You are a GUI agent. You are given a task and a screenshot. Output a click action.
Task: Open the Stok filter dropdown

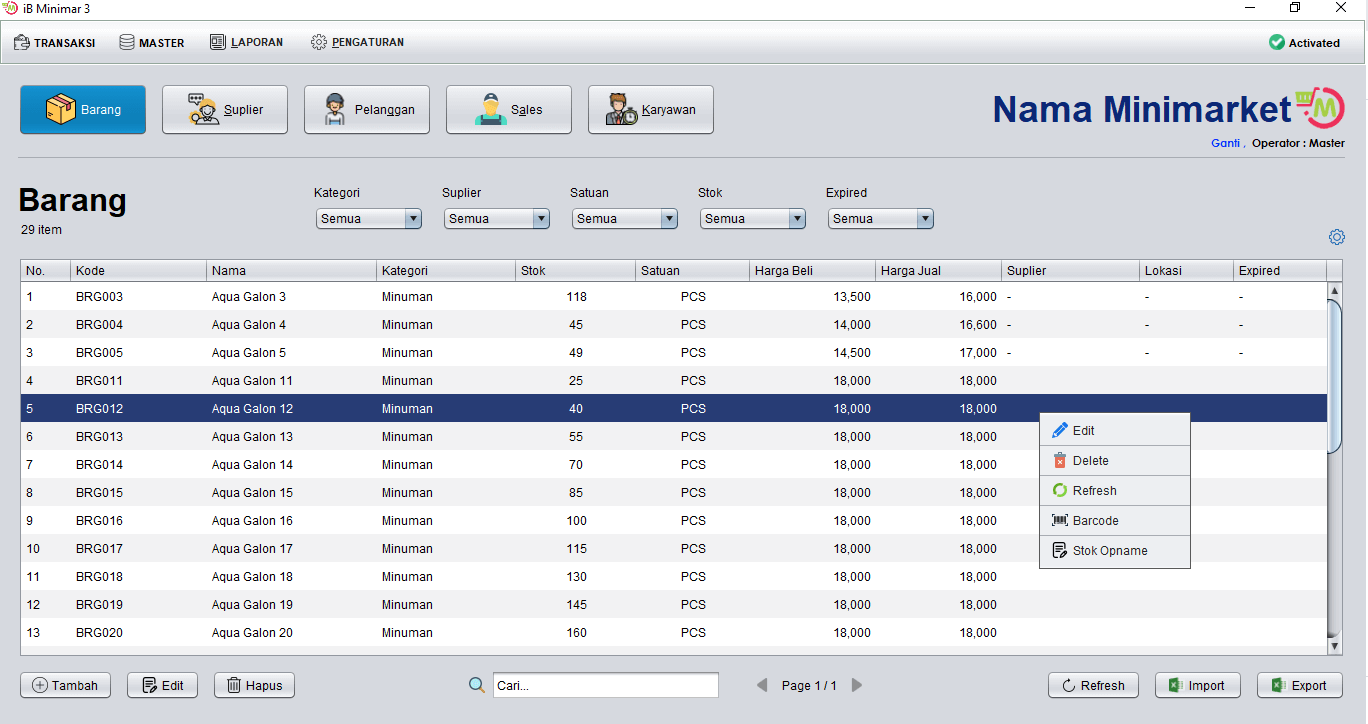point(753,219)
